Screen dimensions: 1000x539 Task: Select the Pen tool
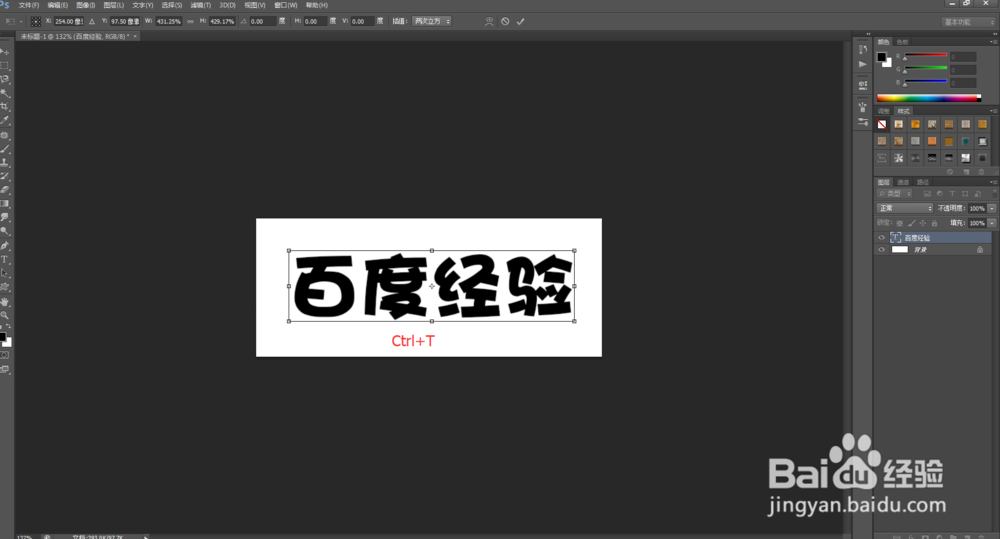click(x=4, y=246)
